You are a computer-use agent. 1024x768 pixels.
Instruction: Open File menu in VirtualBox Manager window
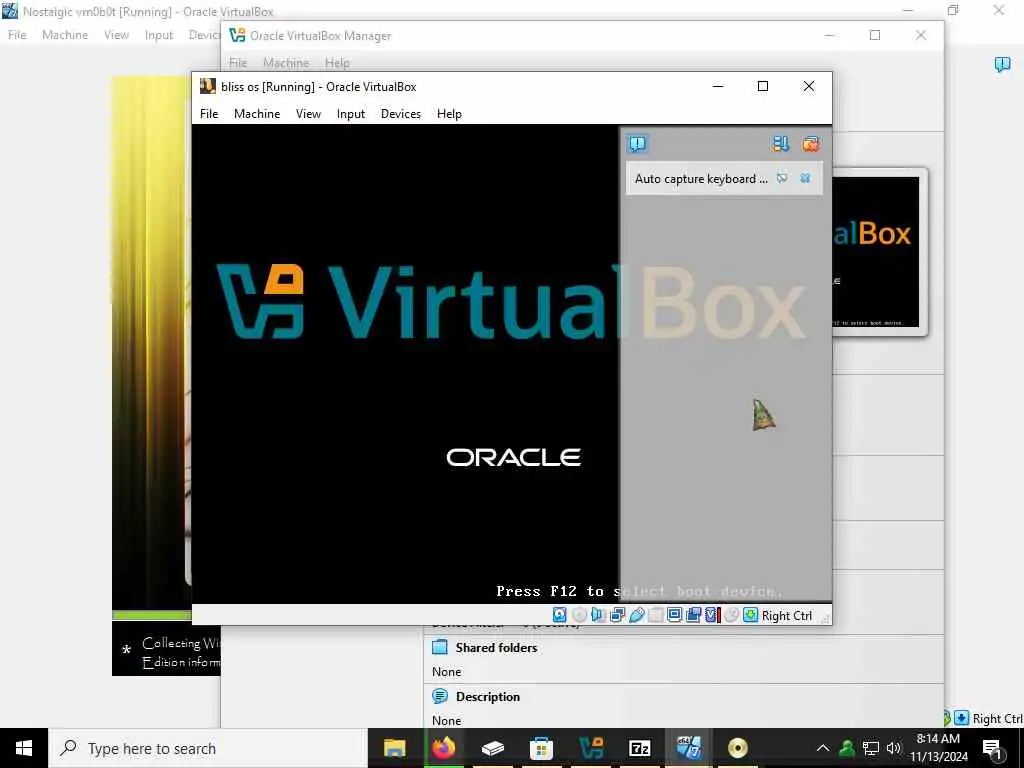pos(238,63)
